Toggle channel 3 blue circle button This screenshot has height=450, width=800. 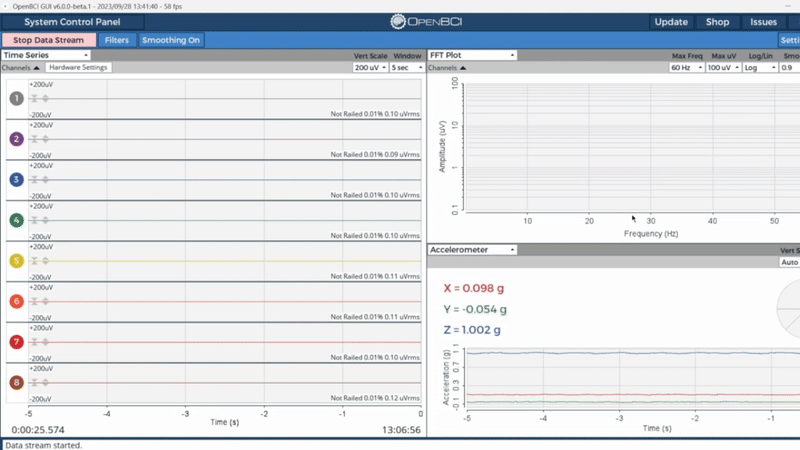click(16, 180)
